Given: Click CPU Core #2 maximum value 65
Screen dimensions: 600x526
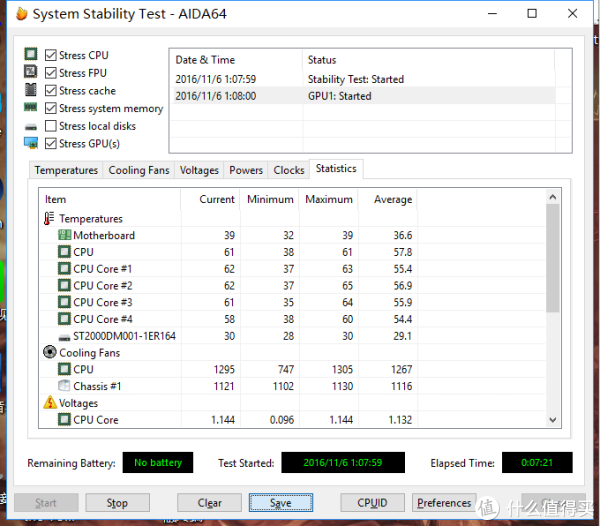Looking at the screenshot, I should [347, 286].
